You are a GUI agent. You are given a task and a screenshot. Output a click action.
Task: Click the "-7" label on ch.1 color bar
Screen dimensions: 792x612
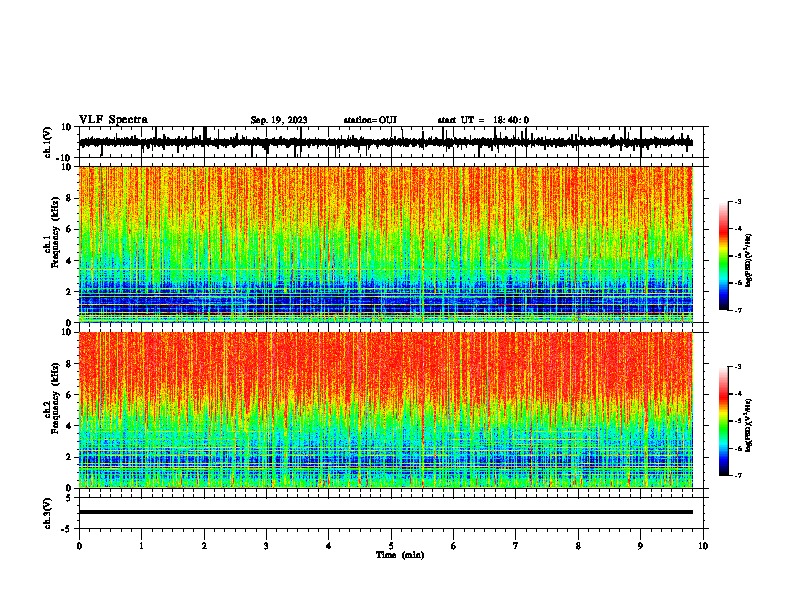click(x=737, y=310)
